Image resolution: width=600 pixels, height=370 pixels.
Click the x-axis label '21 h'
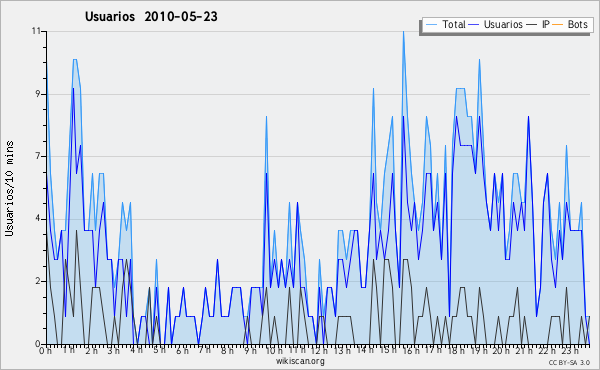click(x=524, y=350)
